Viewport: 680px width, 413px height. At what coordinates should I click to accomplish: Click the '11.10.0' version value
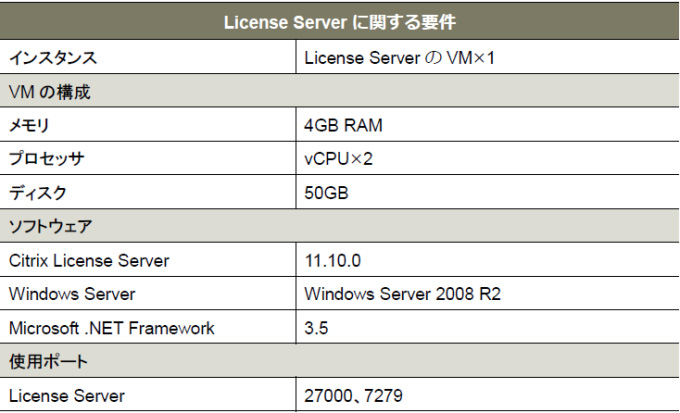tap(333, 260)
